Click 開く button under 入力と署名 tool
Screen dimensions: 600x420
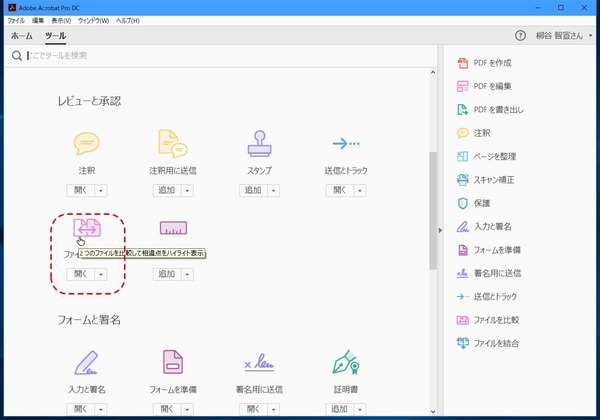(x=81, y=409)
